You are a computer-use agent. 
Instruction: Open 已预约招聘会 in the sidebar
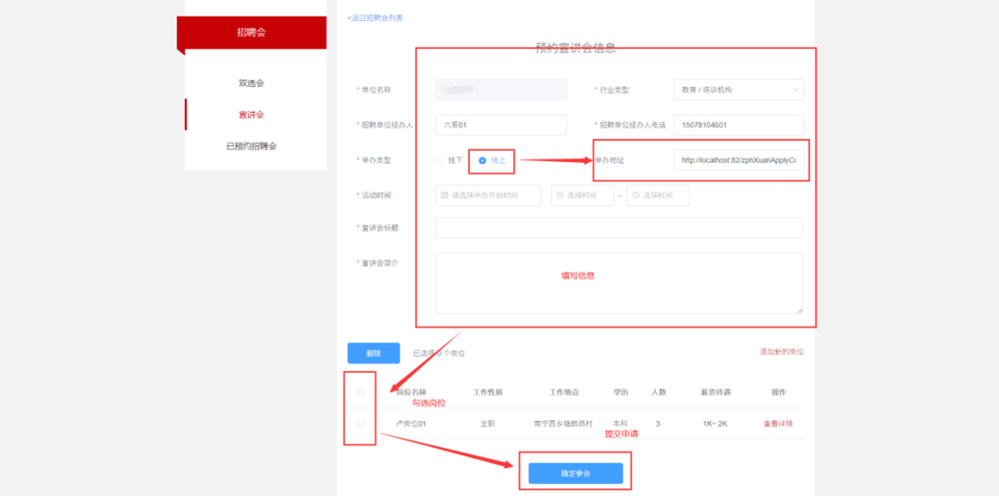(x=251, y=146)
